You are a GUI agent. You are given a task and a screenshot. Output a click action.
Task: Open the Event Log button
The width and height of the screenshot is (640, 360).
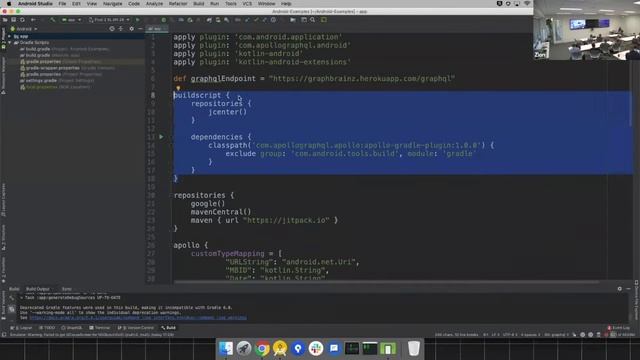(618, 328)
